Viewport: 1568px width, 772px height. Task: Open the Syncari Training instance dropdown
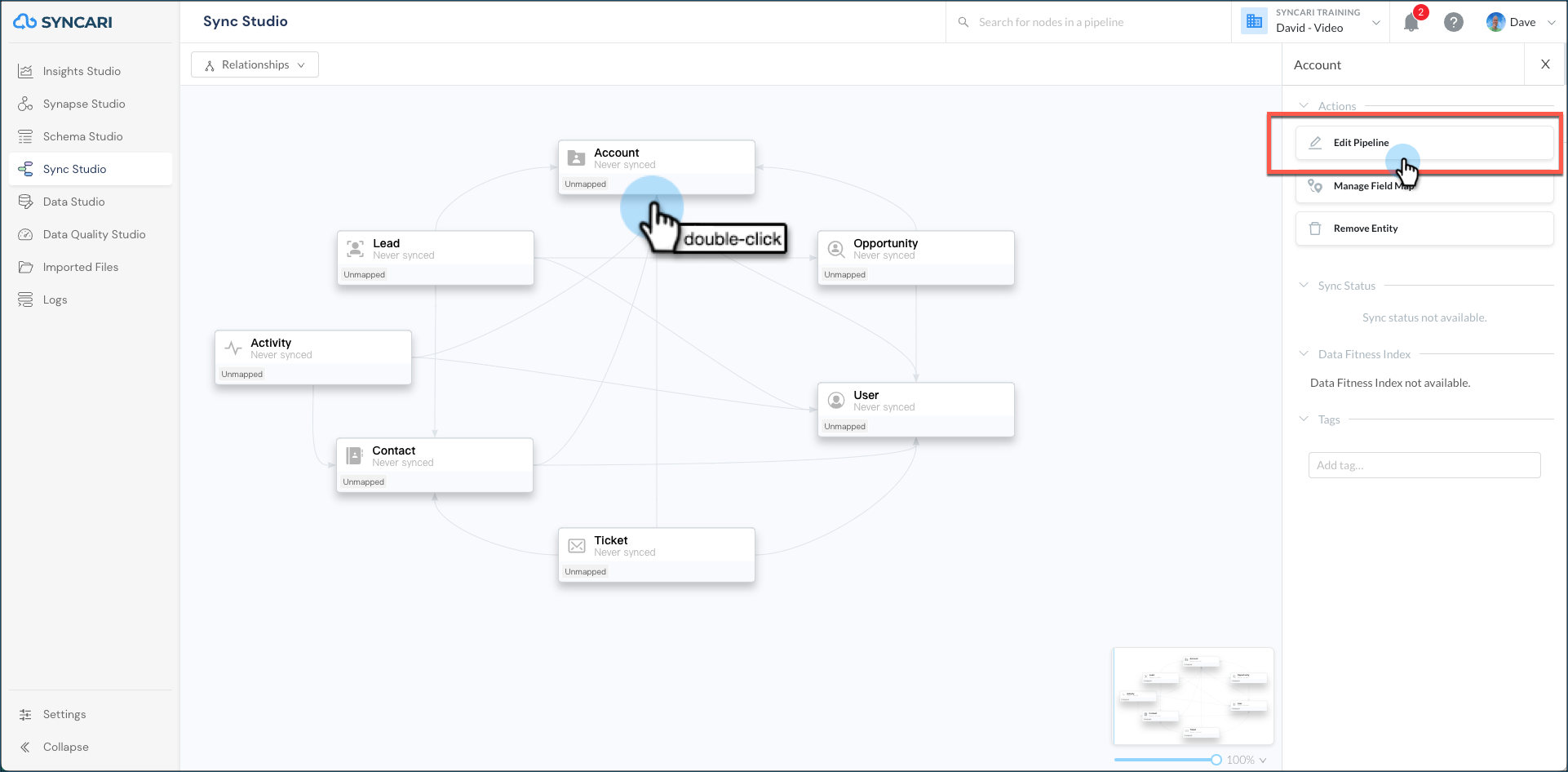(1312, 21)
